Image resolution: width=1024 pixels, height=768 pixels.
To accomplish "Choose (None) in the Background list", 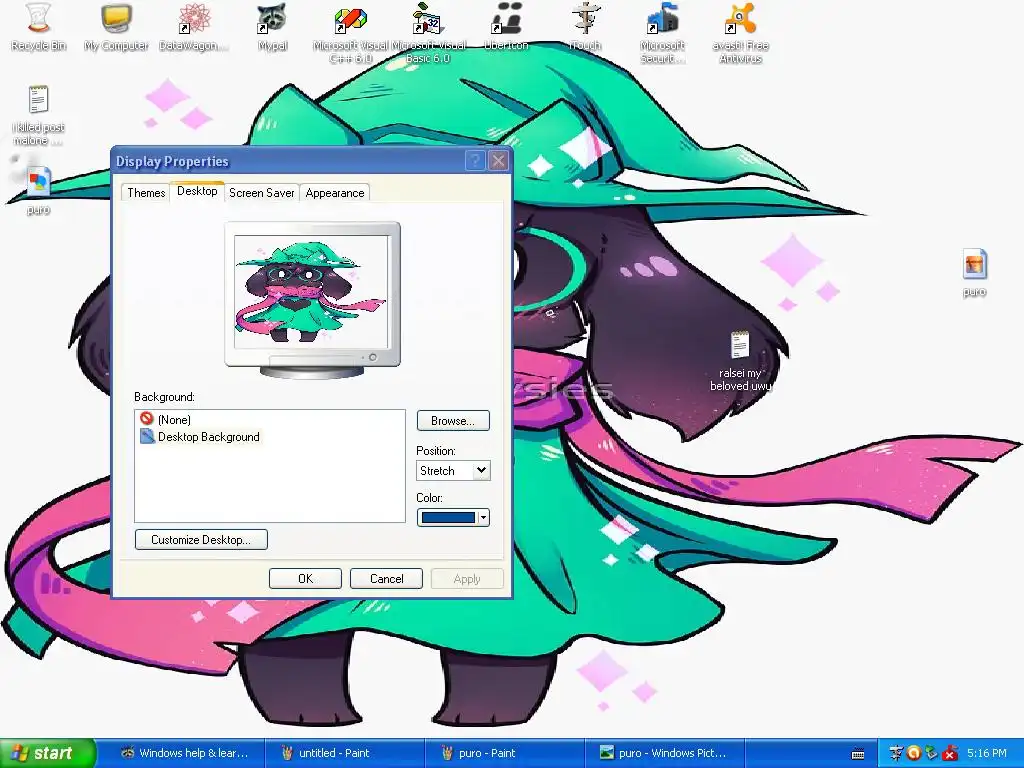I will [x=174, y=419].
